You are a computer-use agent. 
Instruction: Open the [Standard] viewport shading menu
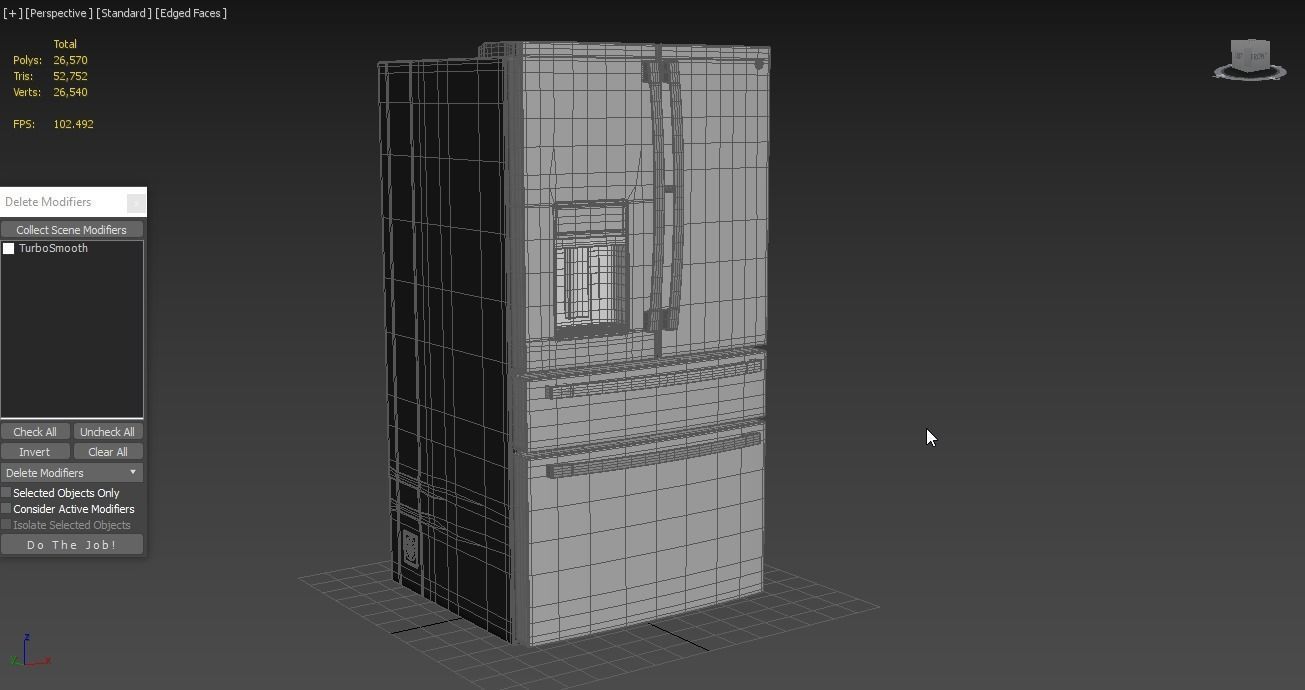click(123, 13)
